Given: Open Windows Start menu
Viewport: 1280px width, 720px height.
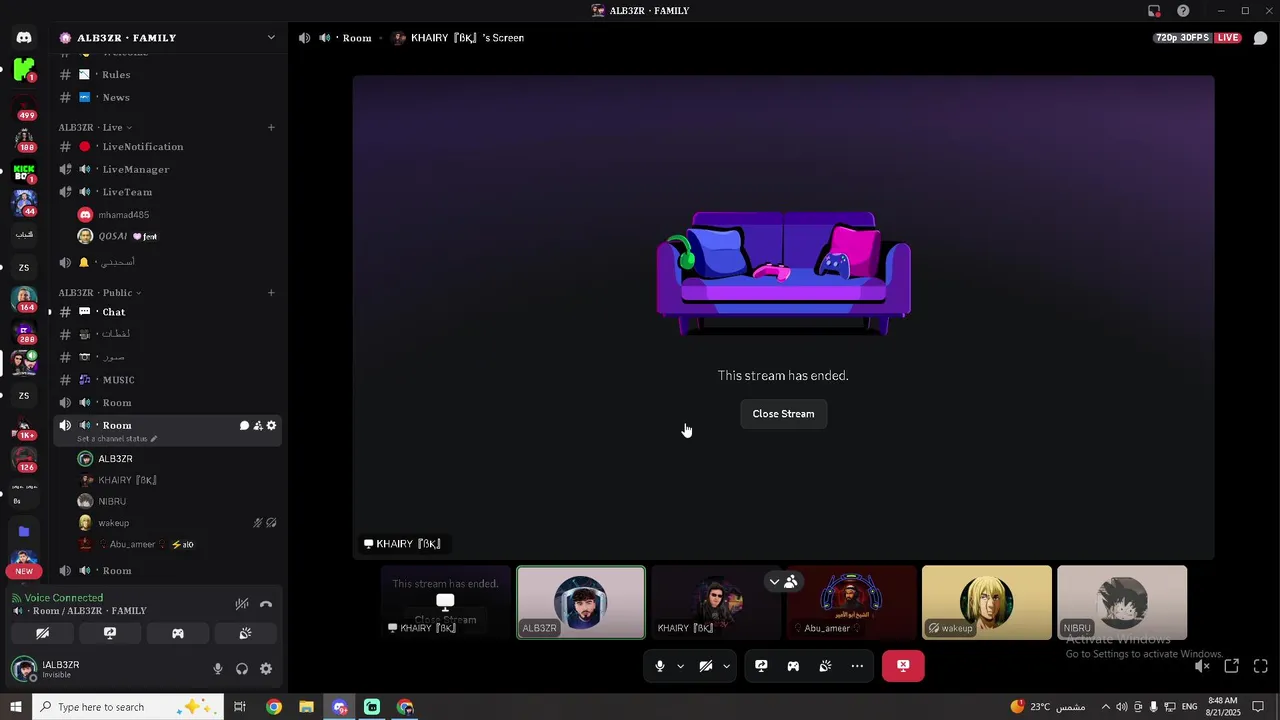Looking at the screenshot, I should click(15, 707).
